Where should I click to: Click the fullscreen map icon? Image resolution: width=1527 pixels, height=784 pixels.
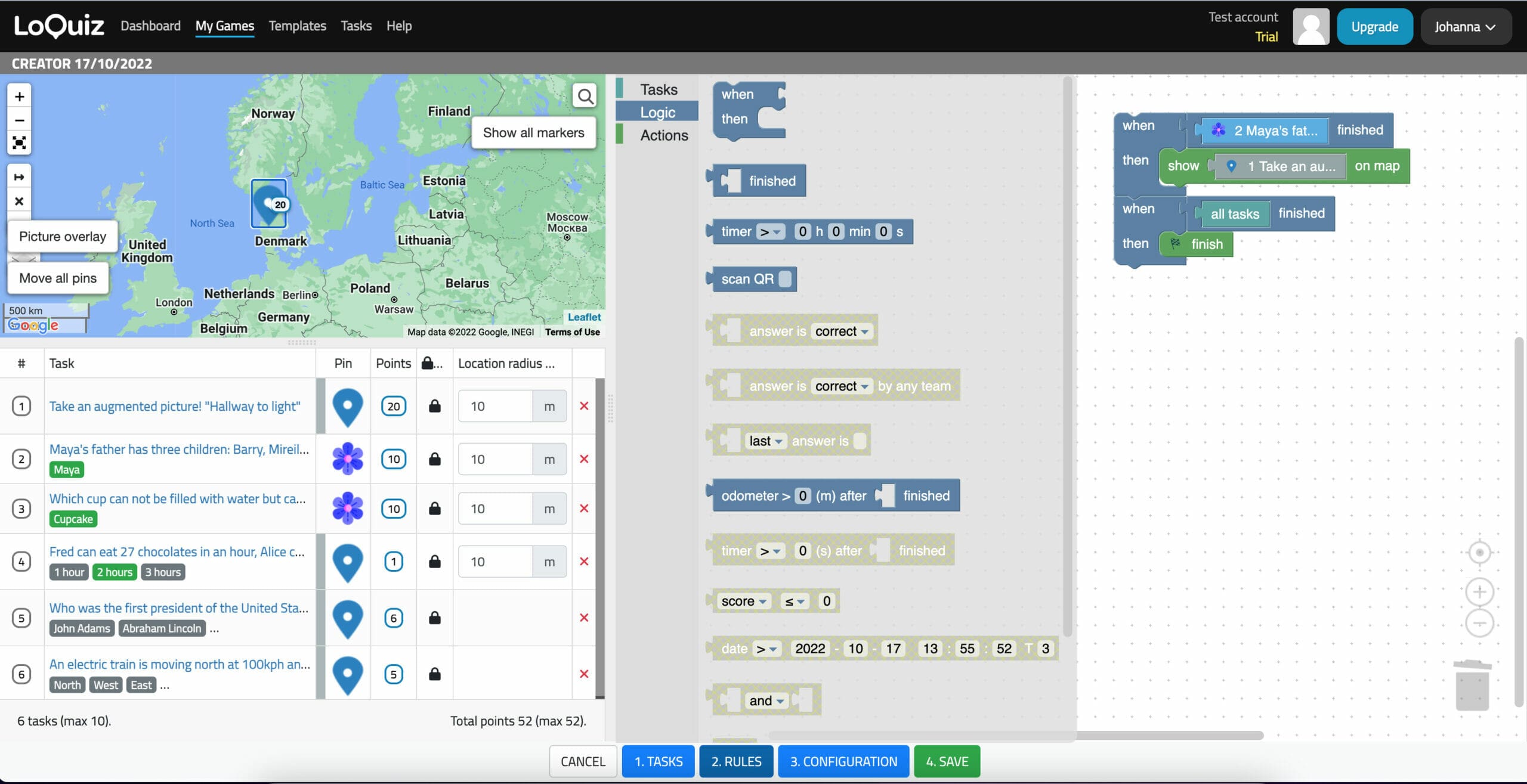click(18, 143)
